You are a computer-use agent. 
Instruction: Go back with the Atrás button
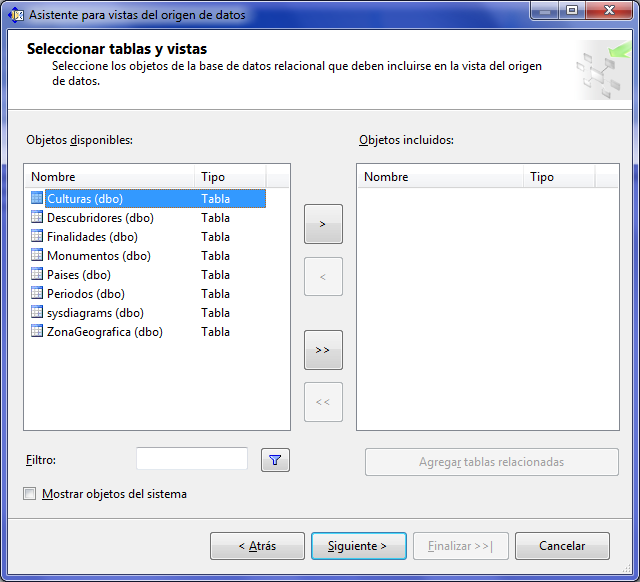coord(258,546)
